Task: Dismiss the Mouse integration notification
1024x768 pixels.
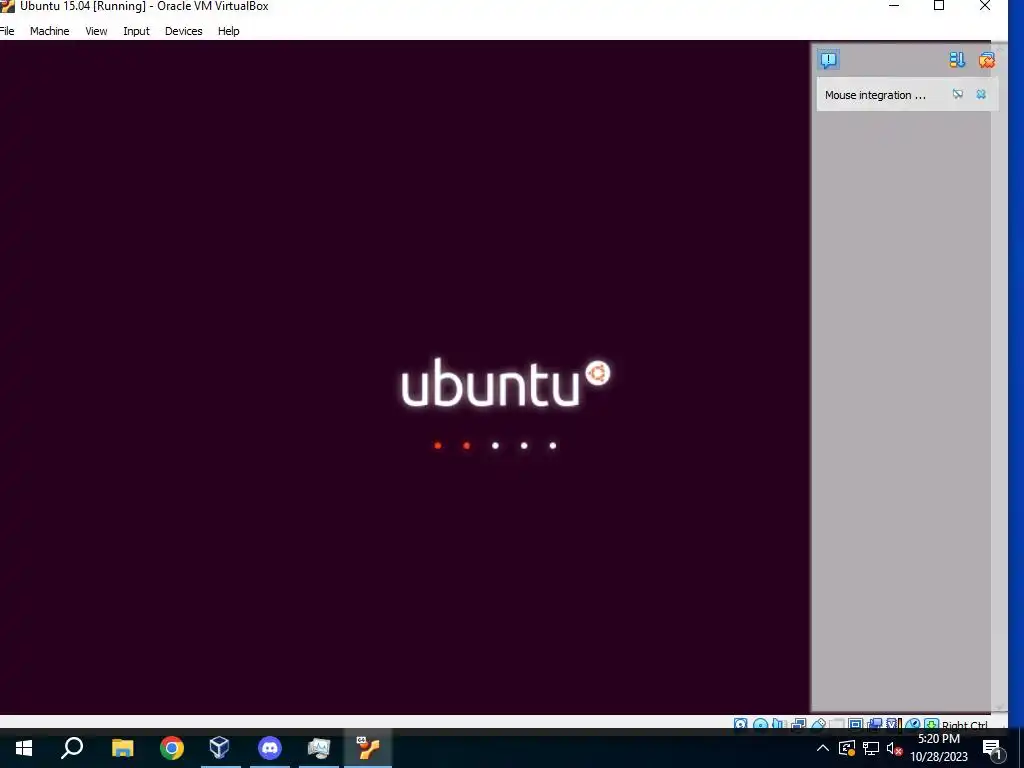Action: 981,94
